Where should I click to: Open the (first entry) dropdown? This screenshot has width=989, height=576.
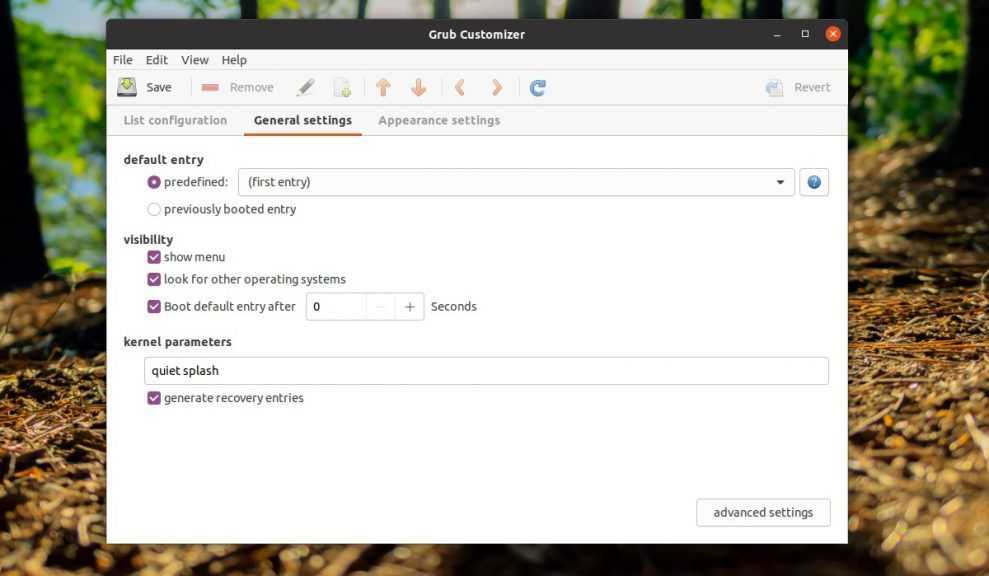tap(516, 182)
